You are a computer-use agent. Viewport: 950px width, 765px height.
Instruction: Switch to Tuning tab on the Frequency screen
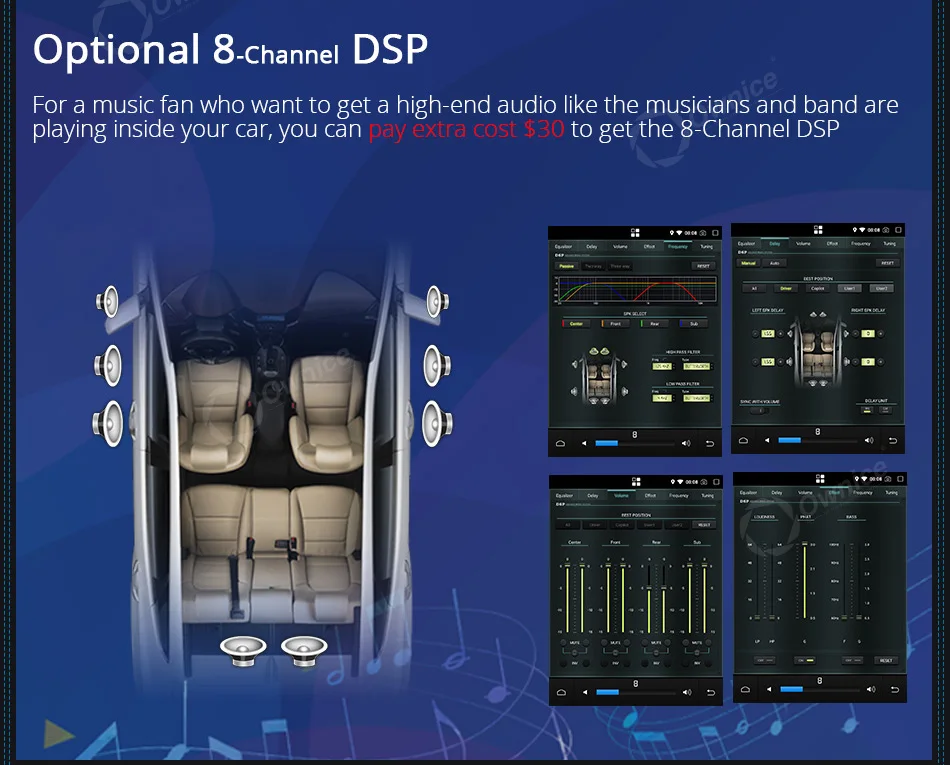pos(706,247)
